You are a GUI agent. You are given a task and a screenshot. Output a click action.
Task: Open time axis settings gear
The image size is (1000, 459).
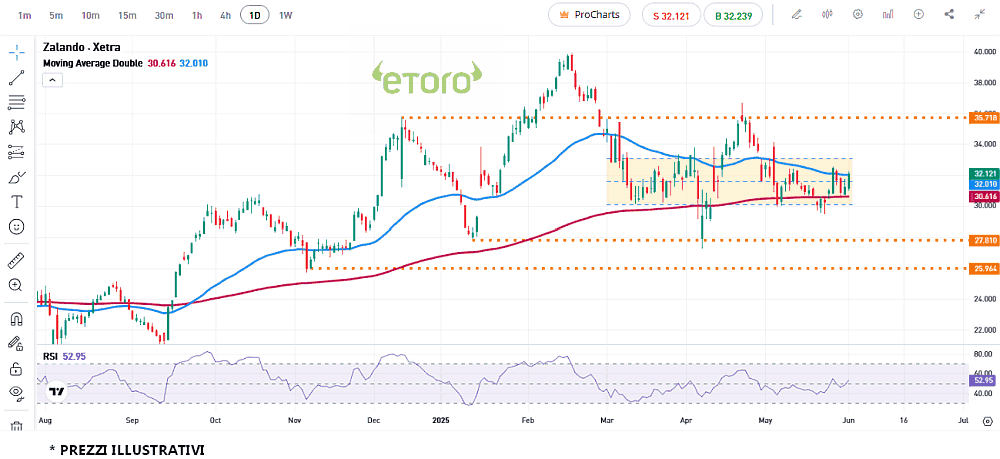pyautogui.click(x=987, y=421)
